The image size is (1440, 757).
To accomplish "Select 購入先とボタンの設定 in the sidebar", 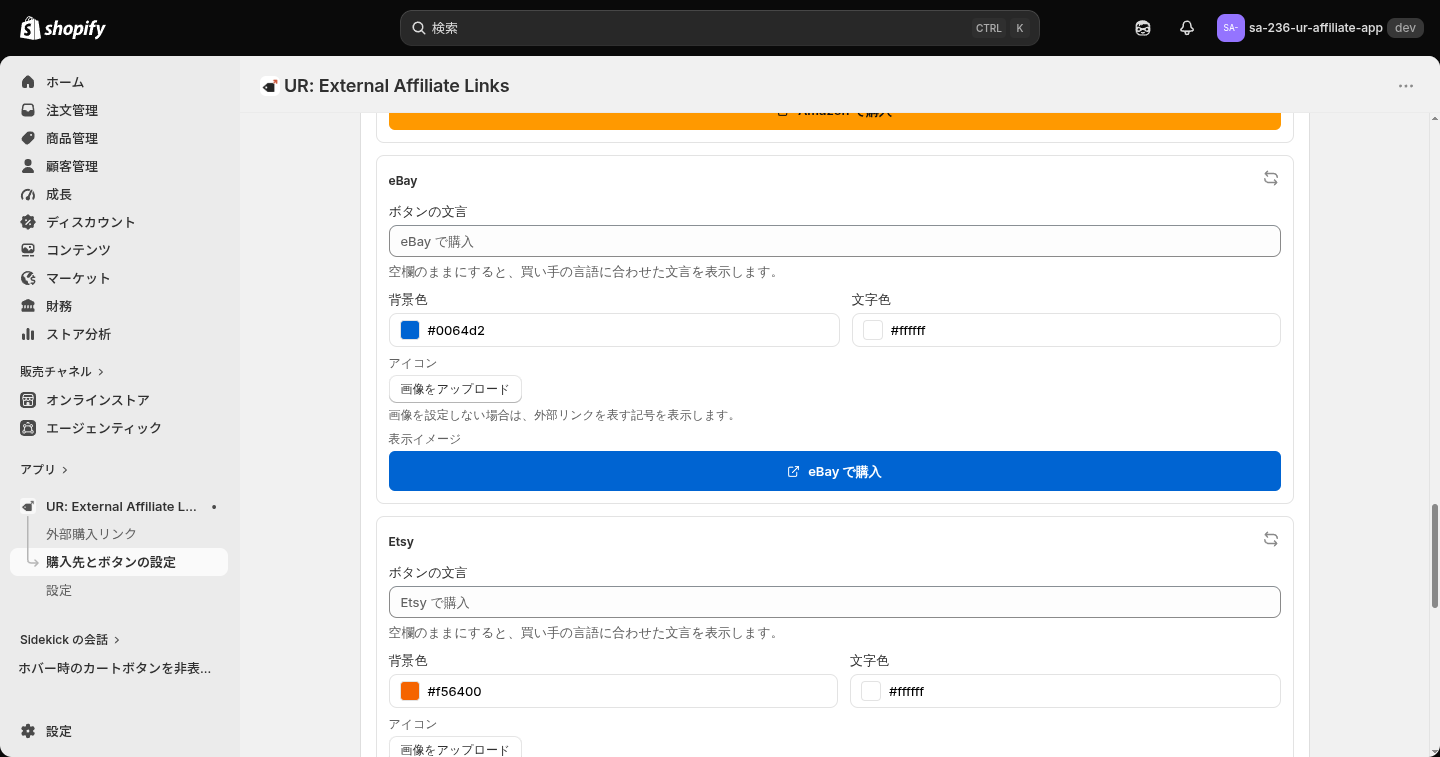I will [119, 562].
